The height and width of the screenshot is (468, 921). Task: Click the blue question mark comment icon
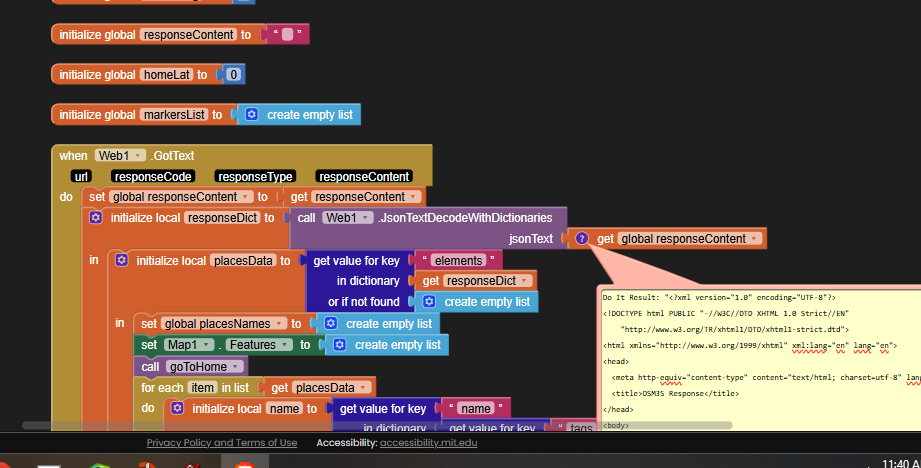[x=581, y=239]
